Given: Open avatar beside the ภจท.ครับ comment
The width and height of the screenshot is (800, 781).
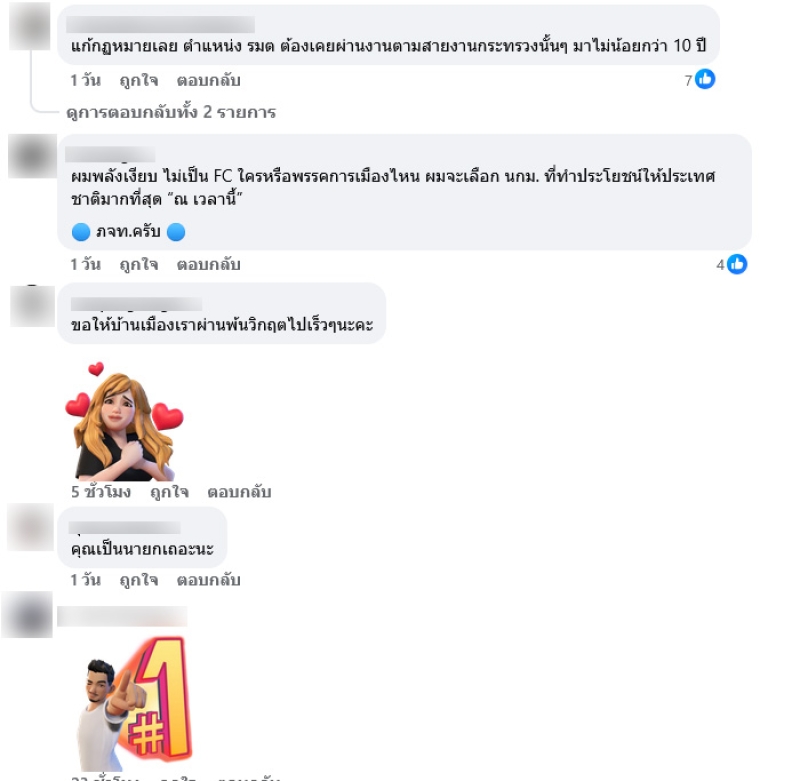Looking at the screenshot, I should tap(32, 156).
